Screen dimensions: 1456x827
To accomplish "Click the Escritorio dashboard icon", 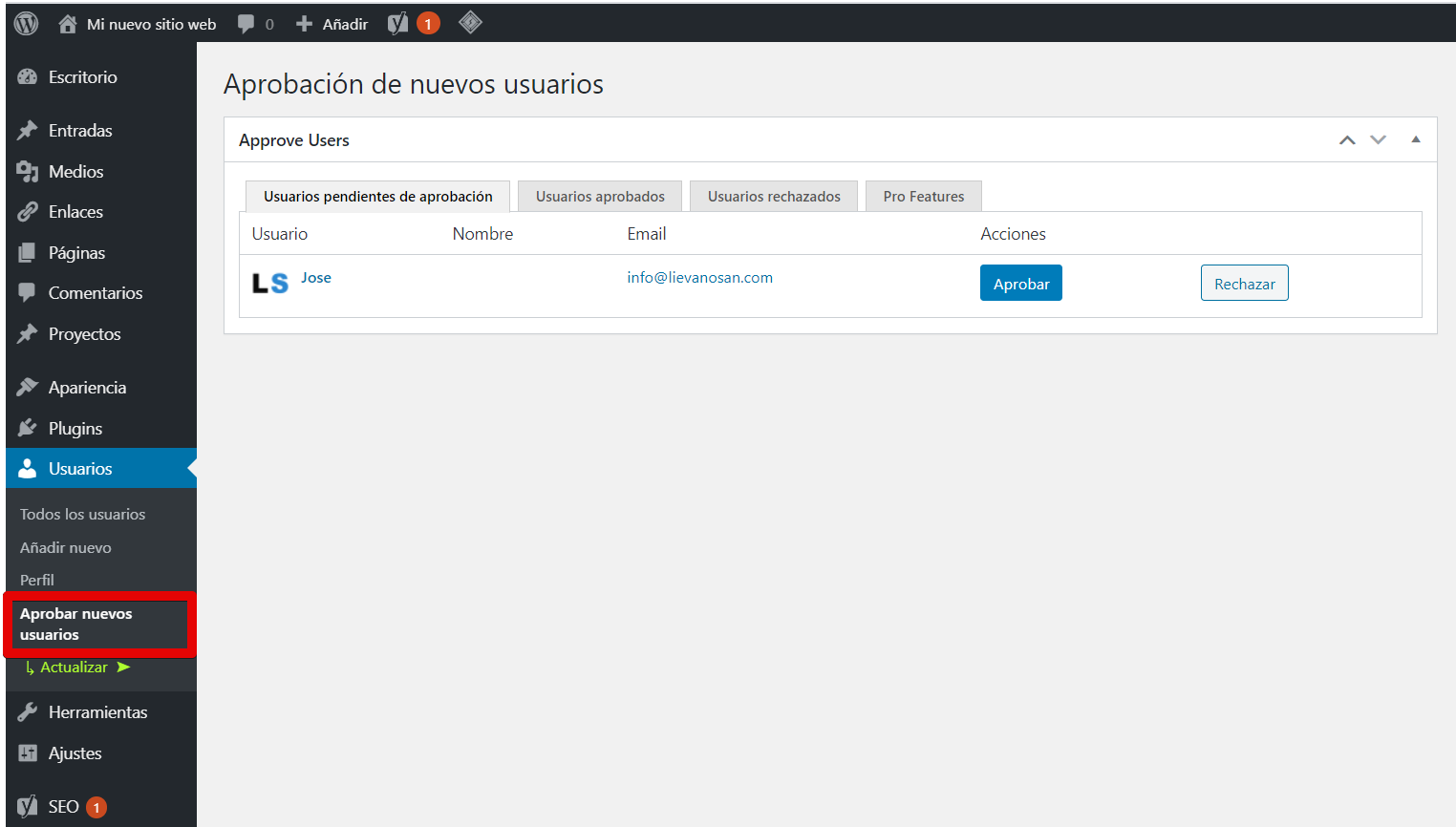I will point(28,77).
